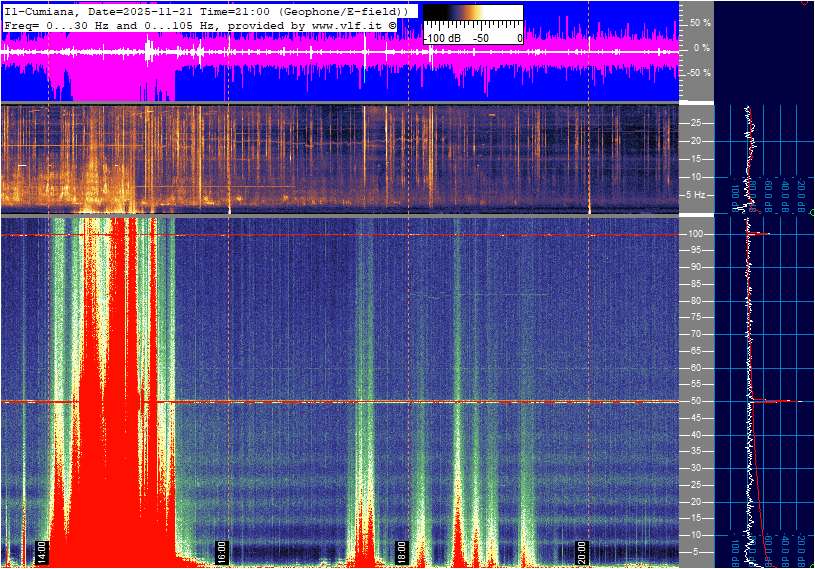Click the I1-Cumiana date header line
Image resolution: width=815 pixels, height=569 pixels.
(x=205, y=9)
